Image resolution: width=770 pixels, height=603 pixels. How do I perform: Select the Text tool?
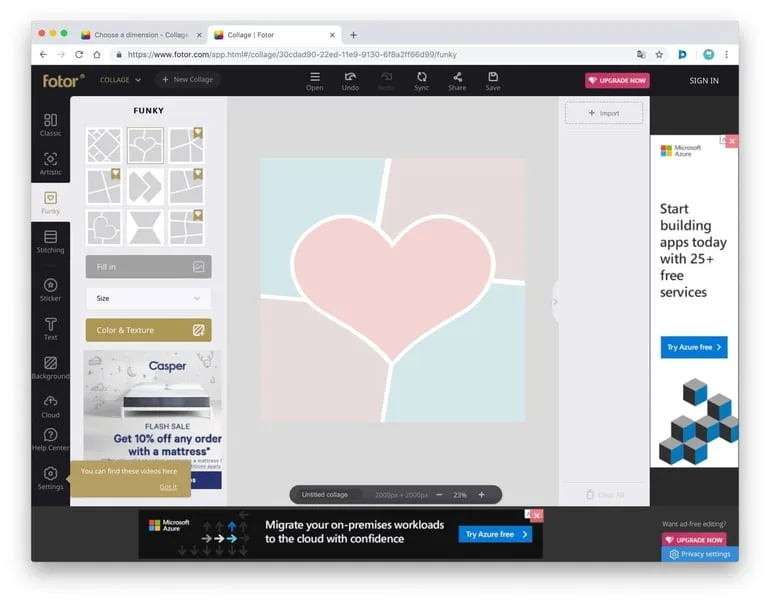click(50, 328)
